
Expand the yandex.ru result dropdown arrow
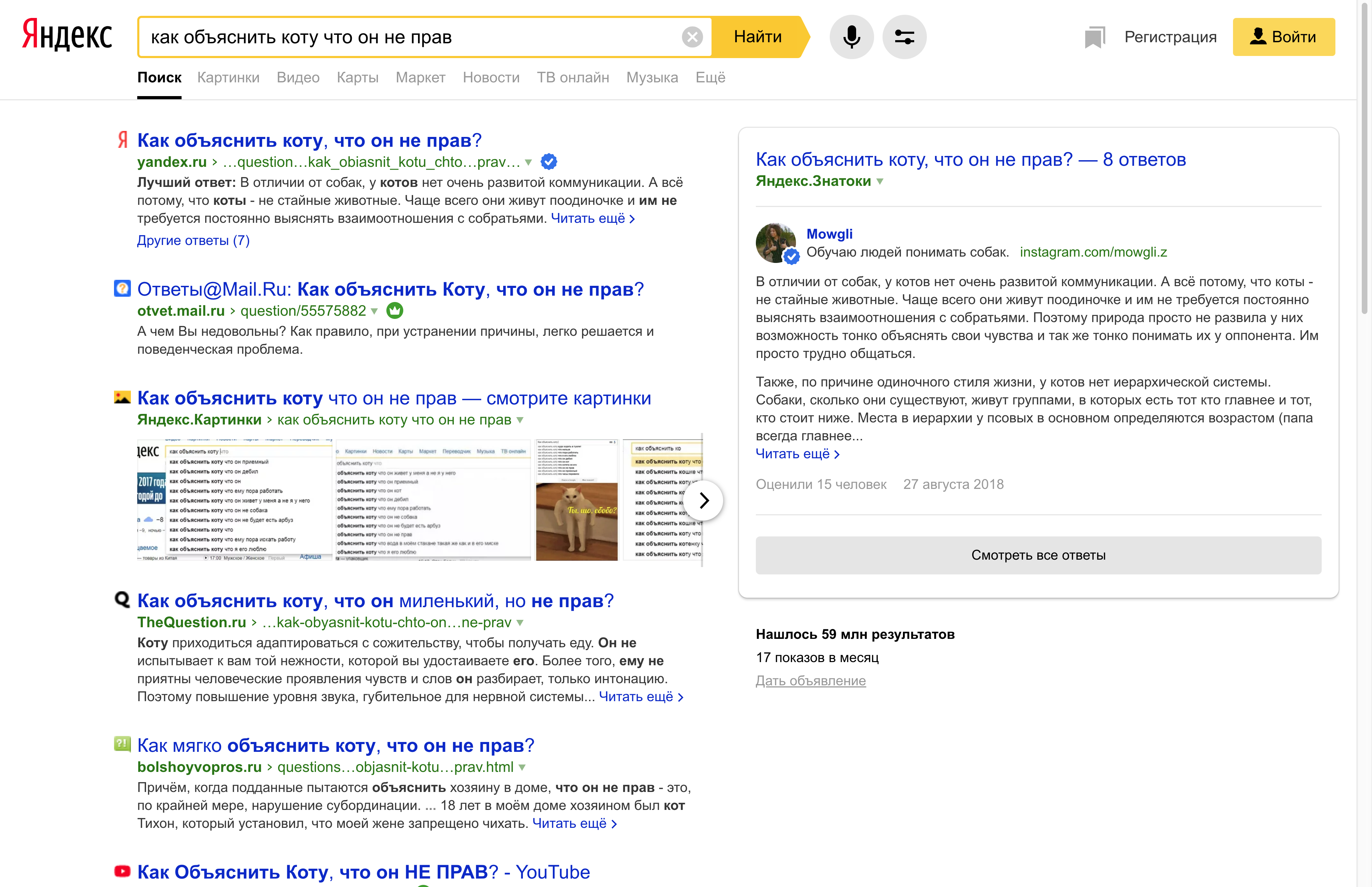(x=528, y=162)
